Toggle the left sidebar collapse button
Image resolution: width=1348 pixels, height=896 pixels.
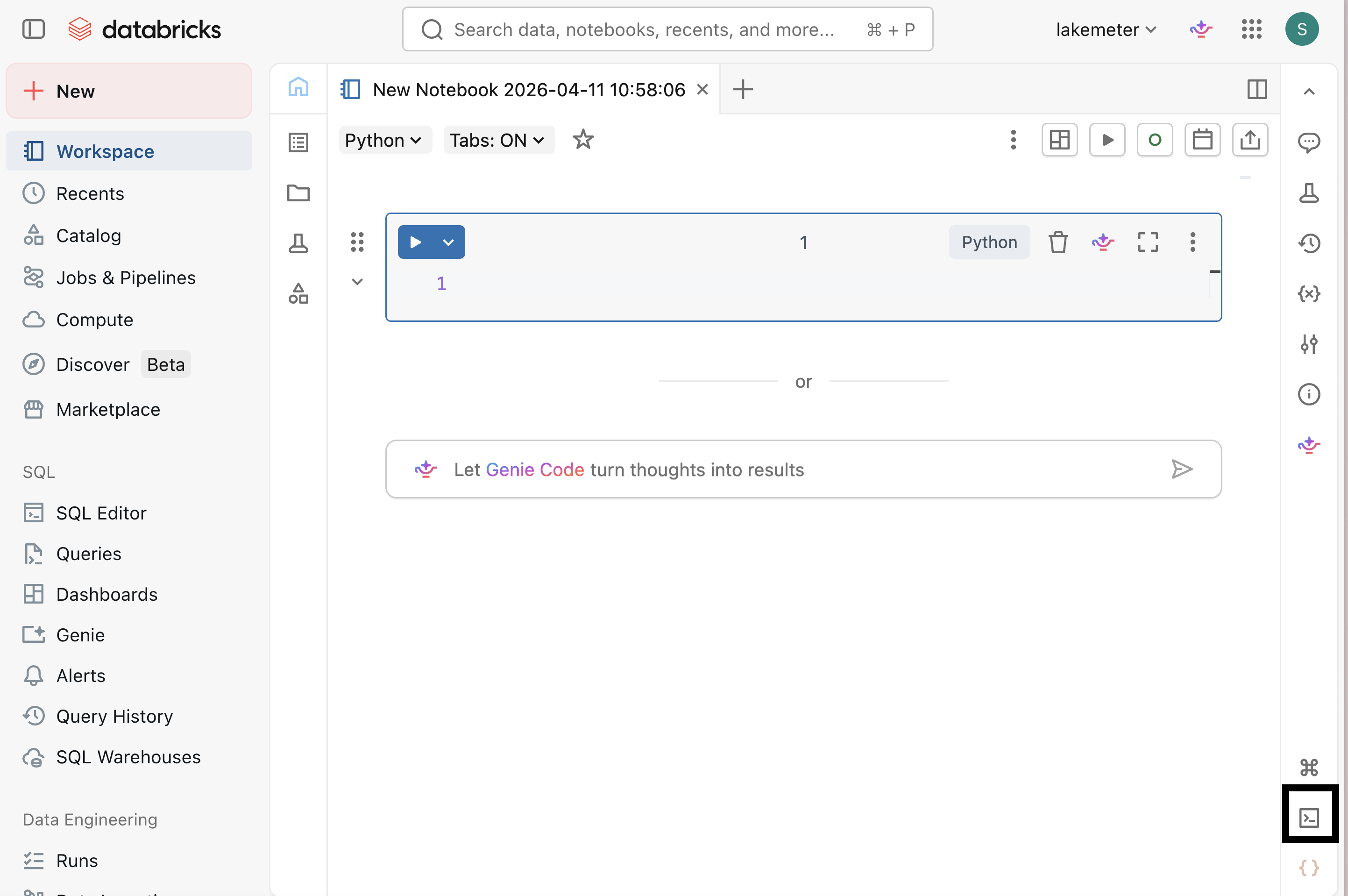click(x=34, y=29)
